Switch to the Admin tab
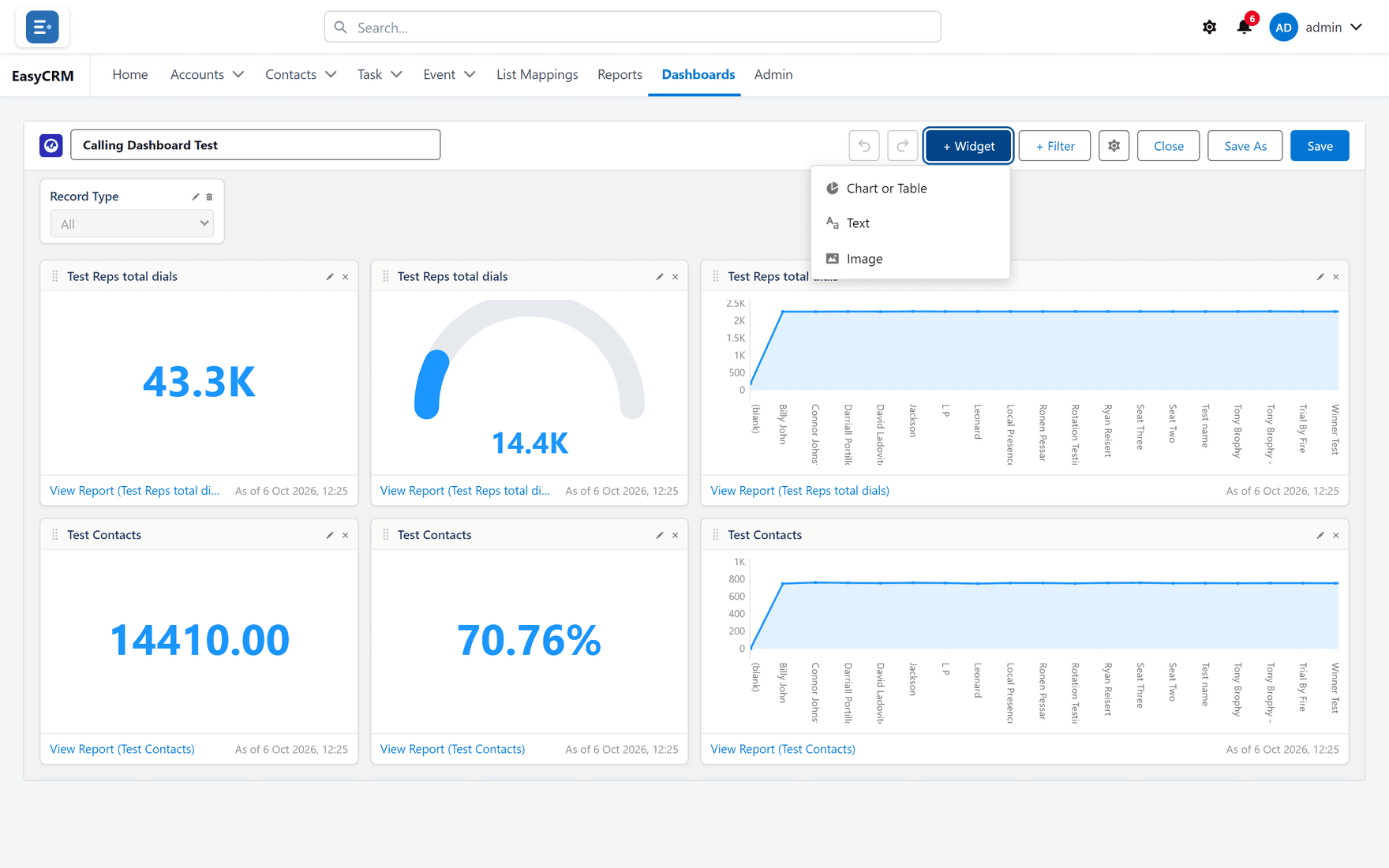1389x868 pixels. [x=773, y=75]
